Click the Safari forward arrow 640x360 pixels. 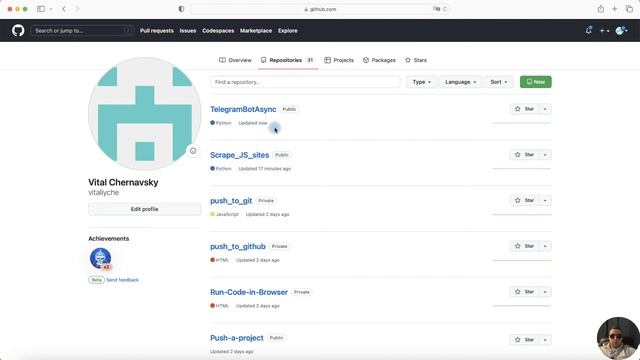77,9
